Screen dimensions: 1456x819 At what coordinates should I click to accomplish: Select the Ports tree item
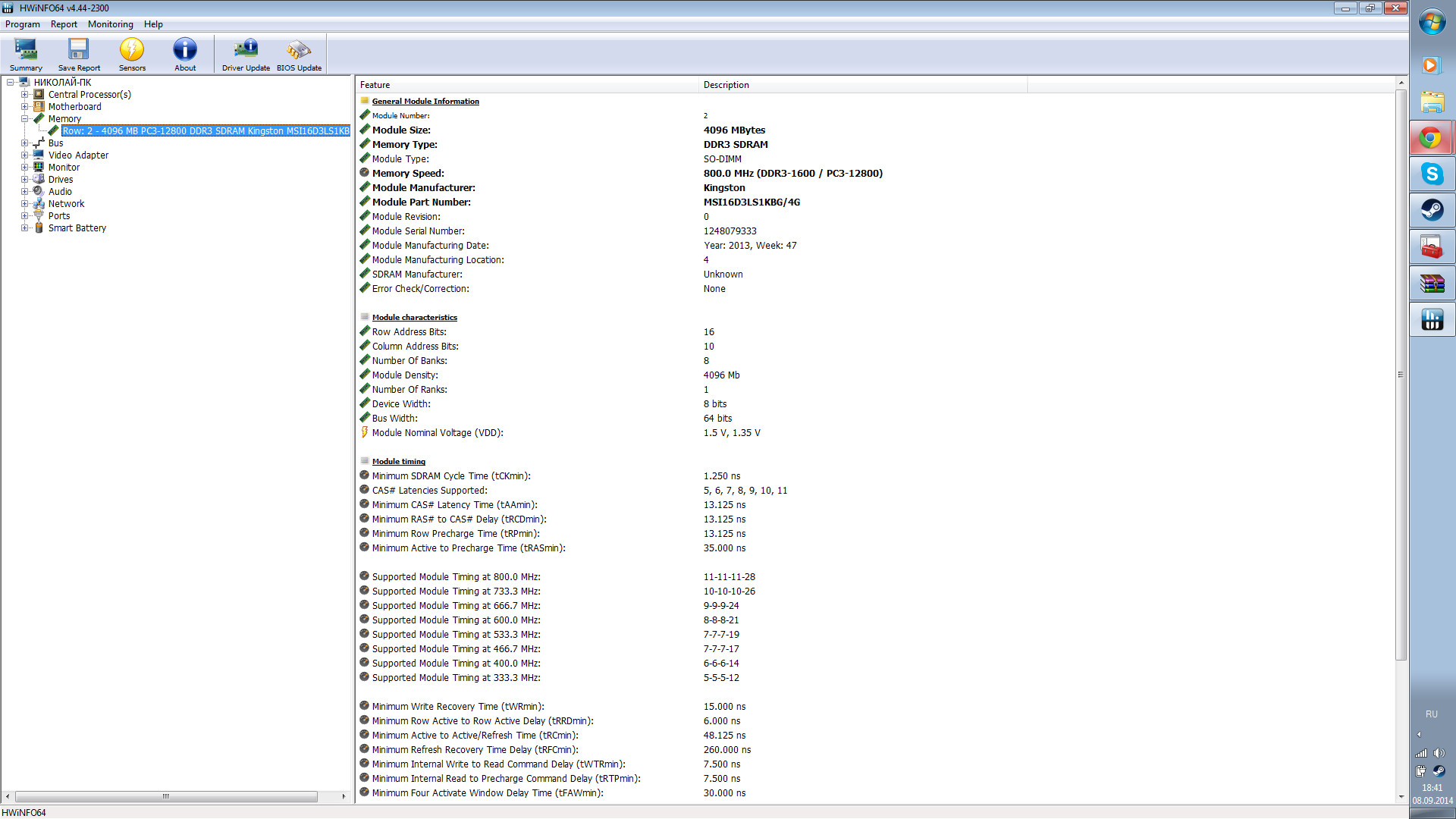(x=59, y=216)
